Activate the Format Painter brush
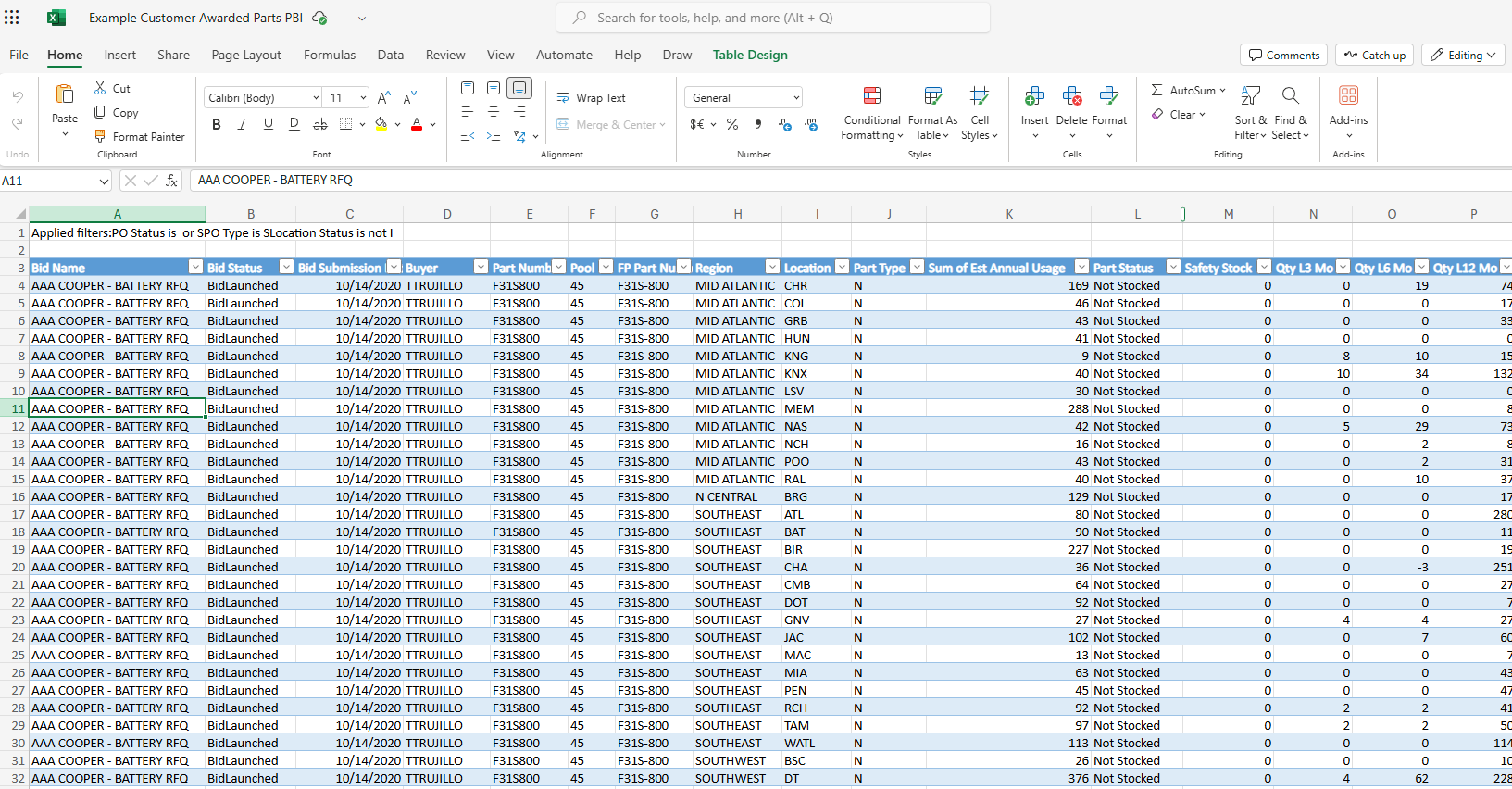 (x=100, y=136)
